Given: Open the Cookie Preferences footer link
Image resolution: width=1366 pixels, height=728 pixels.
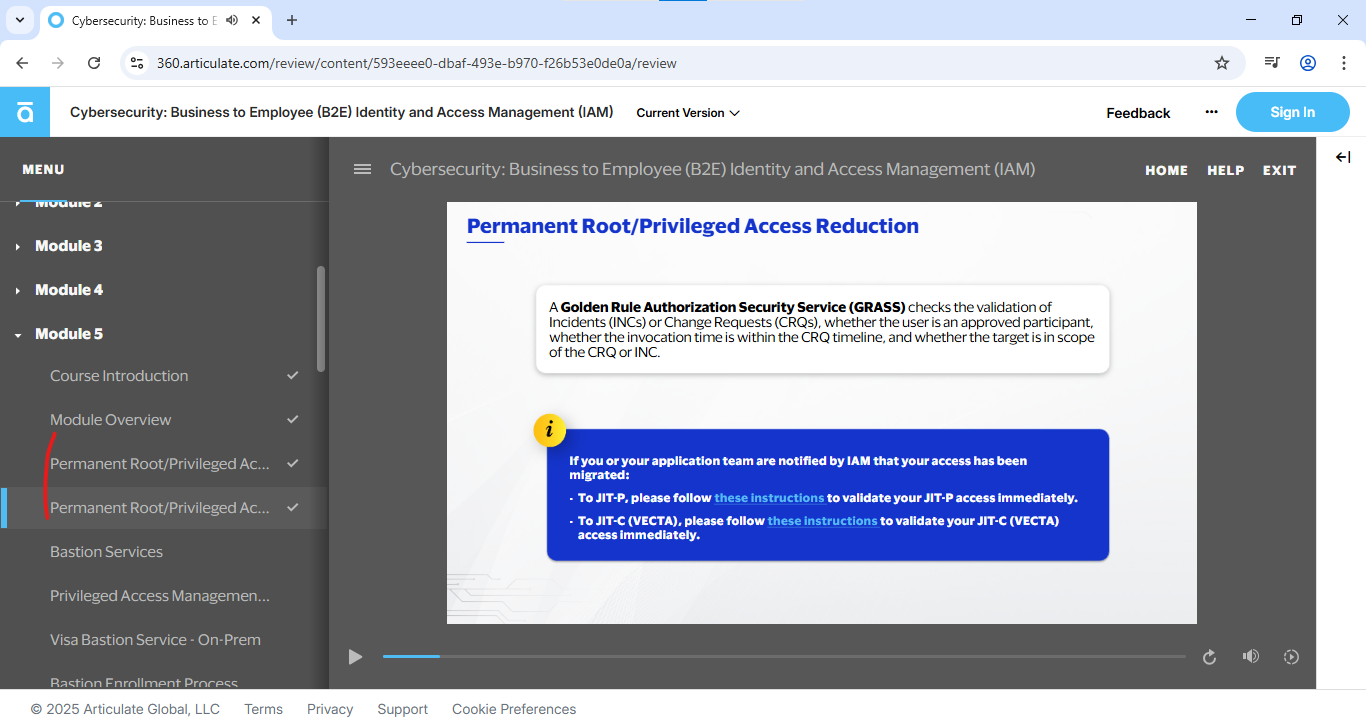Looking at the screenshot, I should coord(514,709).
